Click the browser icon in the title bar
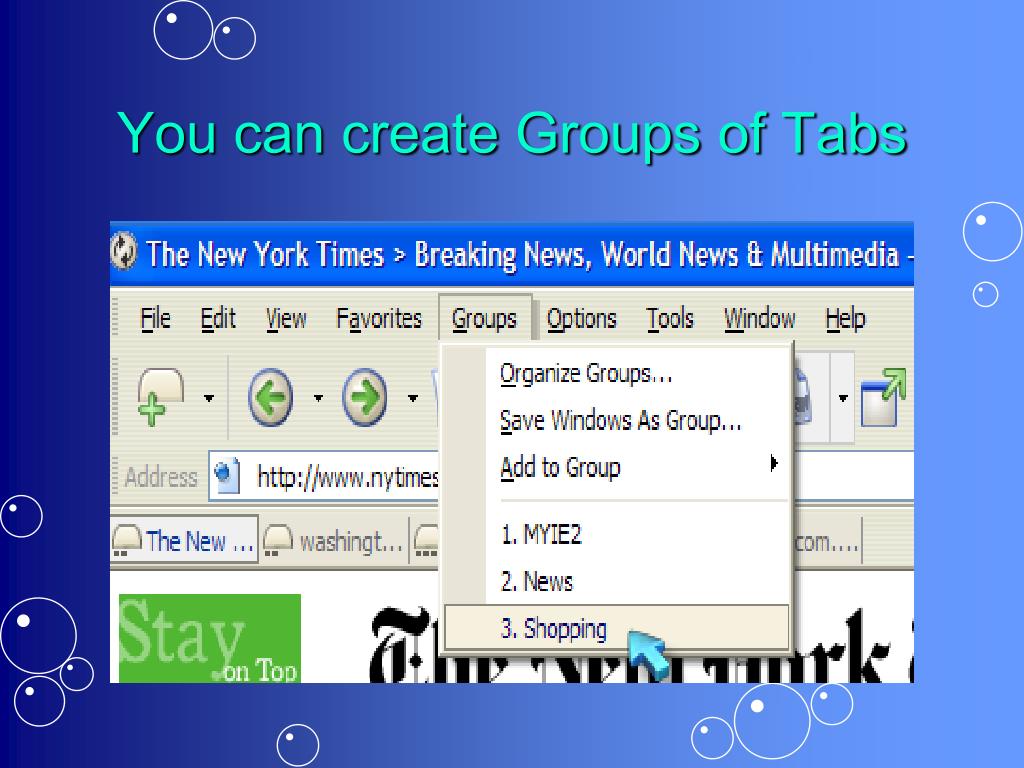This screenshot has width=1024, height=768. [x=123, y=252]
